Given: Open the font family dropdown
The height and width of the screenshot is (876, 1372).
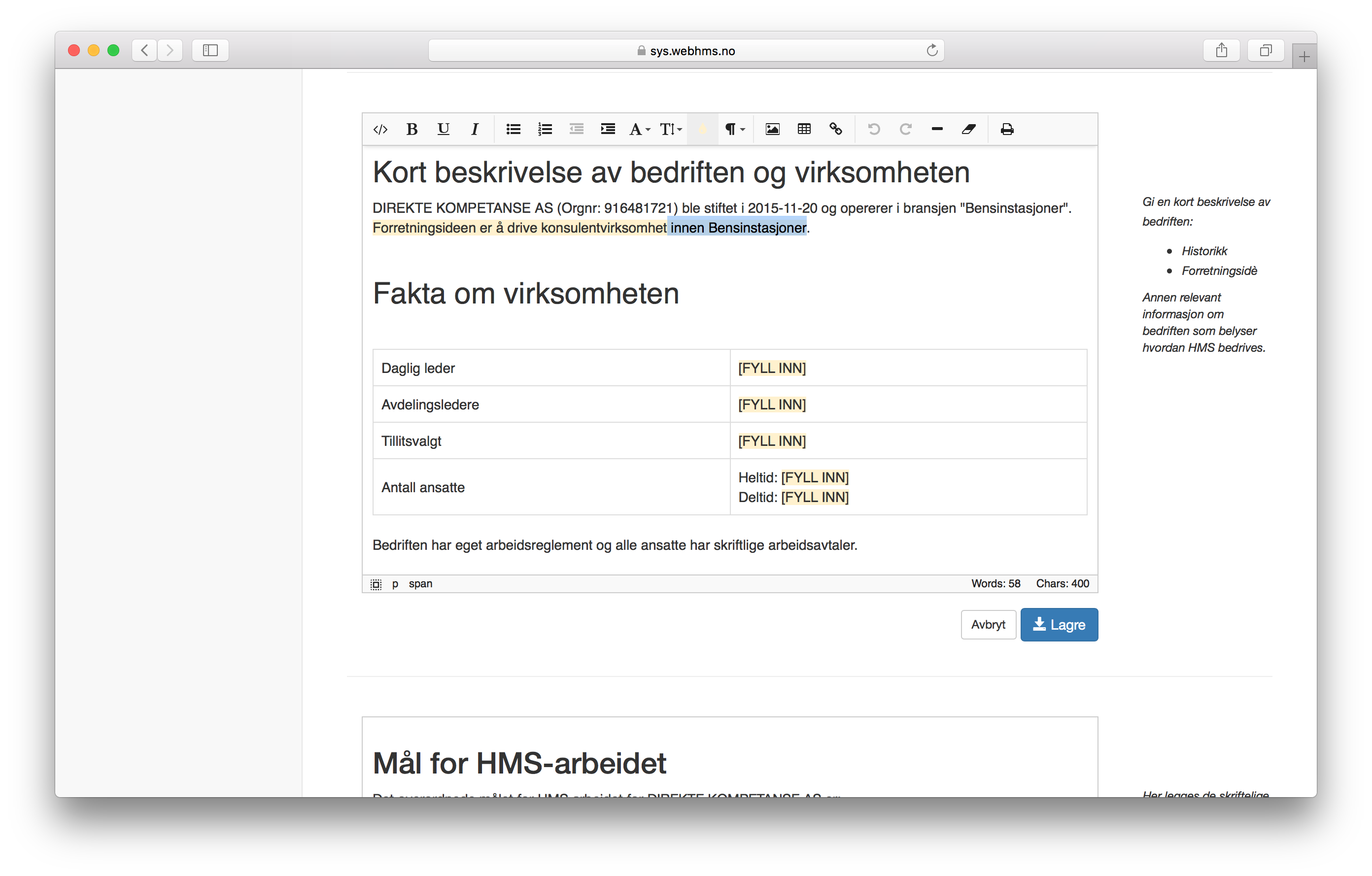Looking at the screenshot, I should click(x=639, y=129).
